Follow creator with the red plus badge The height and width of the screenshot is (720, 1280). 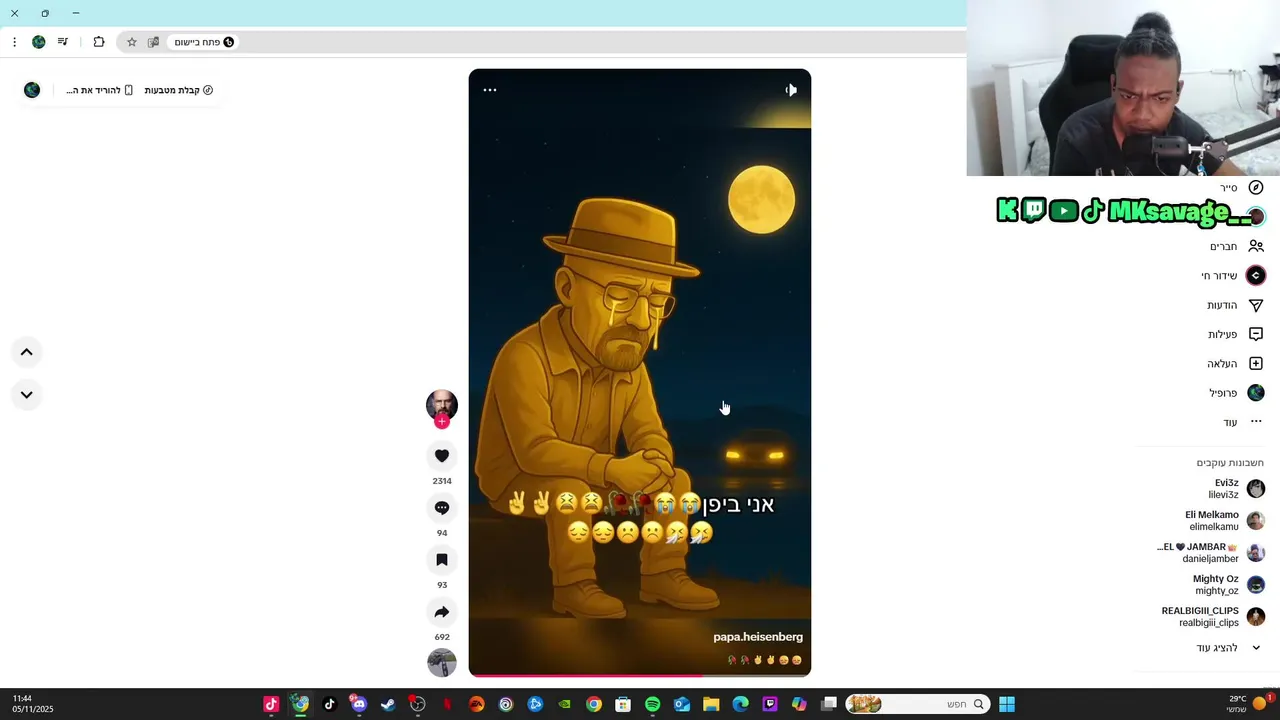pos(441,422)
